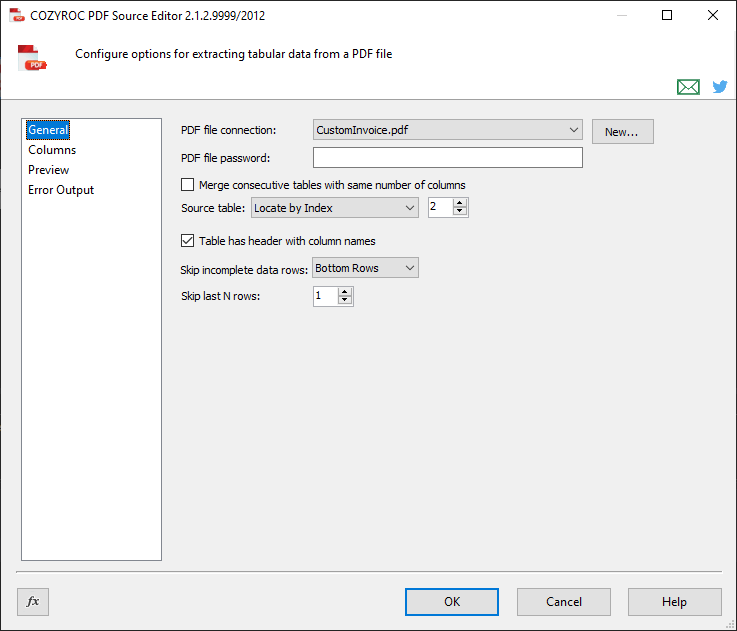Uncheck Table has header with column names
The width and height of the screenshot is (737, 631).
tap(187, 241)
